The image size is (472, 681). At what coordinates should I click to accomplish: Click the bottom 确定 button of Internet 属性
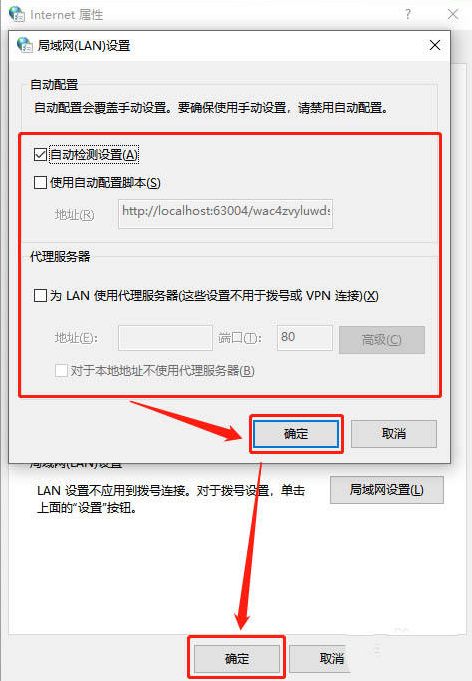click(x=237, y=658)
